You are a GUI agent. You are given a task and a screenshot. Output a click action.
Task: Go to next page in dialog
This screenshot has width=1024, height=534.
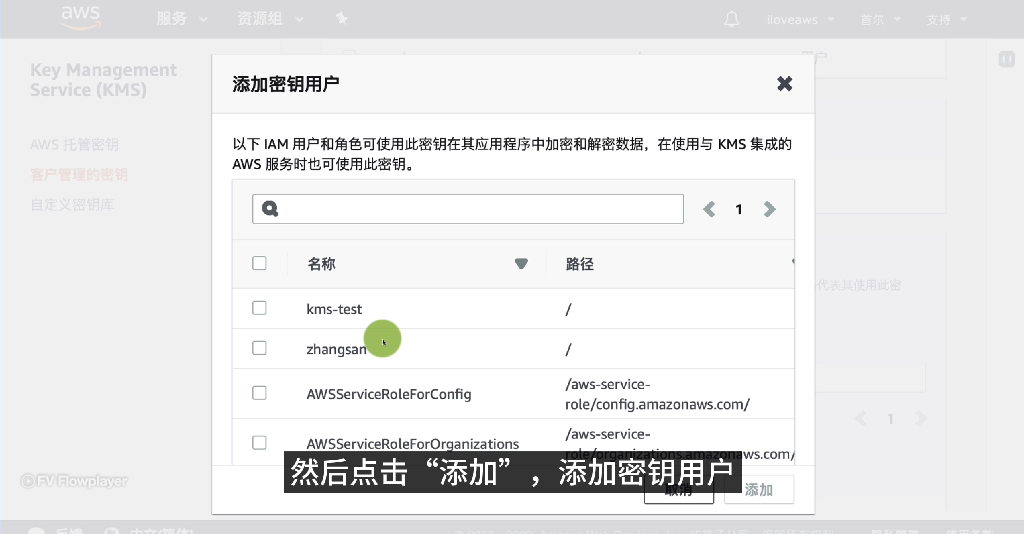(x=769, y=209)
